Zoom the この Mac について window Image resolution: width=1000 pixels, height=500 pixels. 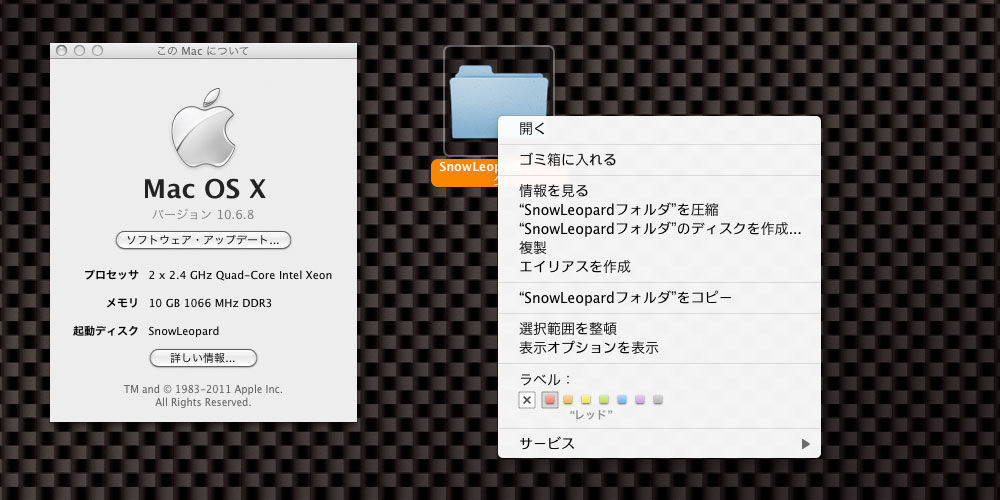coord(97,50)
